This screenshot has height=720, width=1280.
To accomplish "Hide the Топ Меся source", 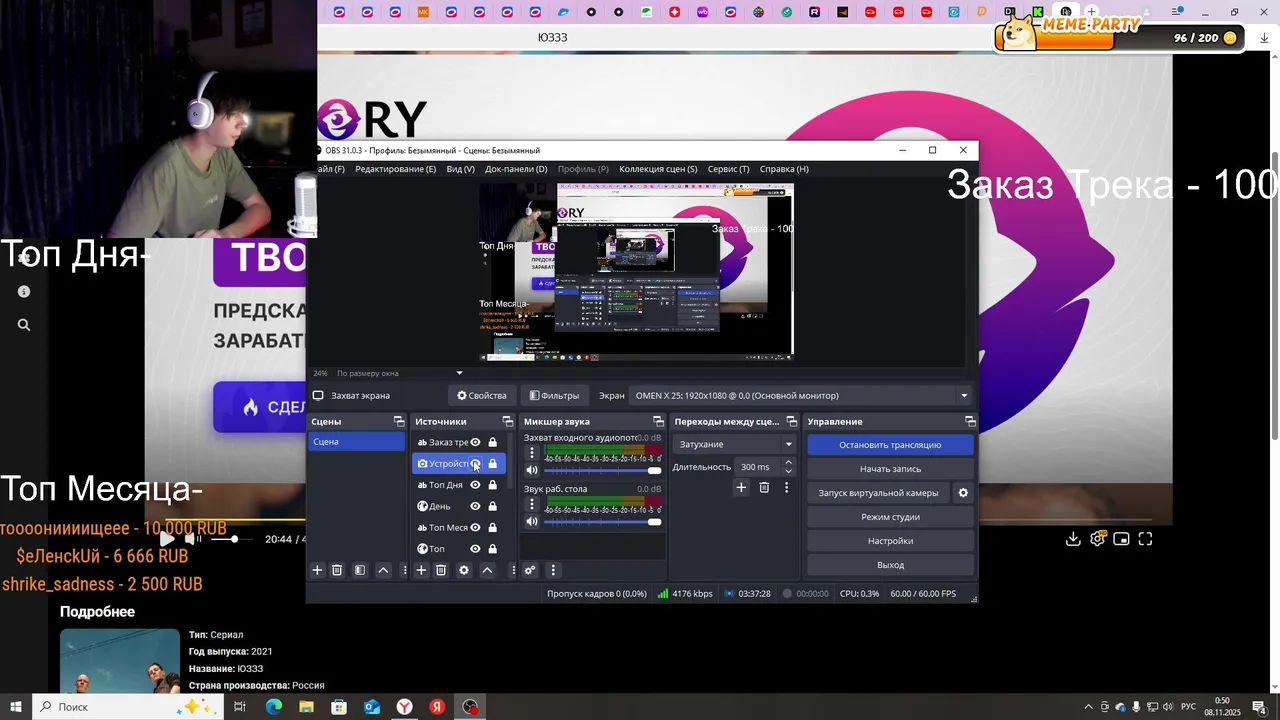I will 475,528.
